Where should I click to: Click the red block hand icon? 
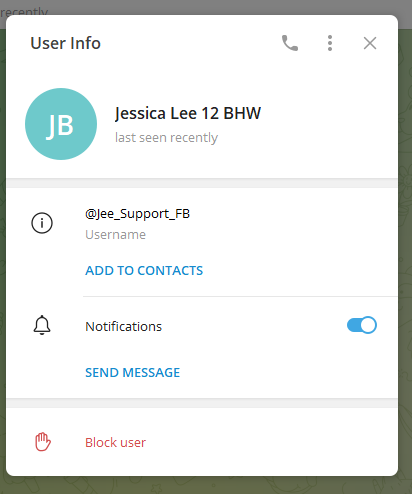pyautogui.click(x=43, y=442)
